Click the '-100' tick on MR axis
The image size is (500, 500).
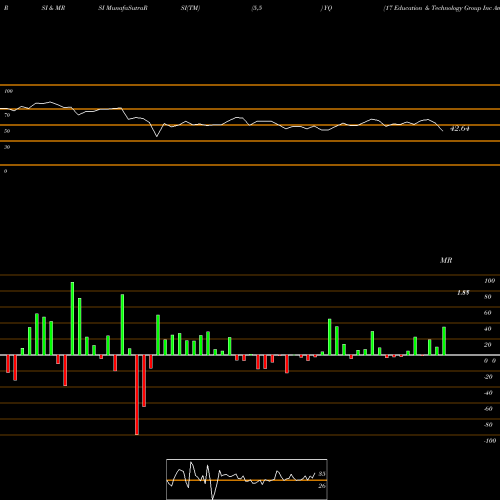click(x=490, y=441)
